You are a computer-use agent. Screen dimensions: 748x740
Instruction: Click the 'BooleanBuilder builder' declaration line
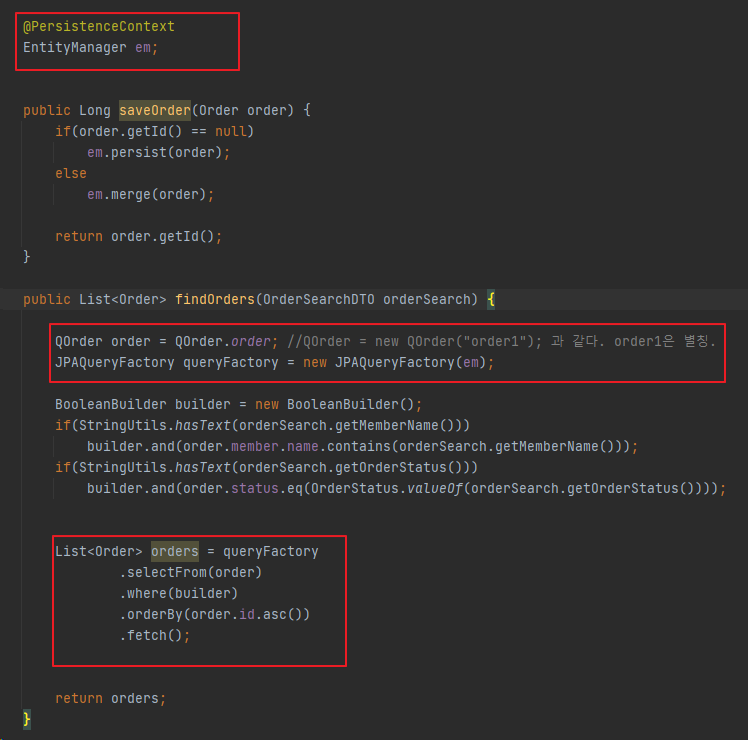click(x=239, y=405)
